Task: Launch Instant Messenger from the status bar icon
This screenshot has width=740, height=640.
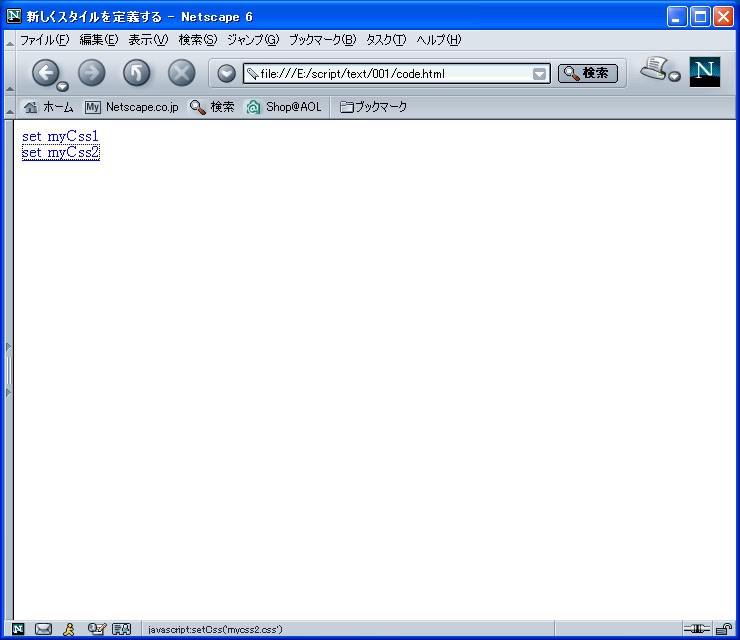Action: pos(69,629)
